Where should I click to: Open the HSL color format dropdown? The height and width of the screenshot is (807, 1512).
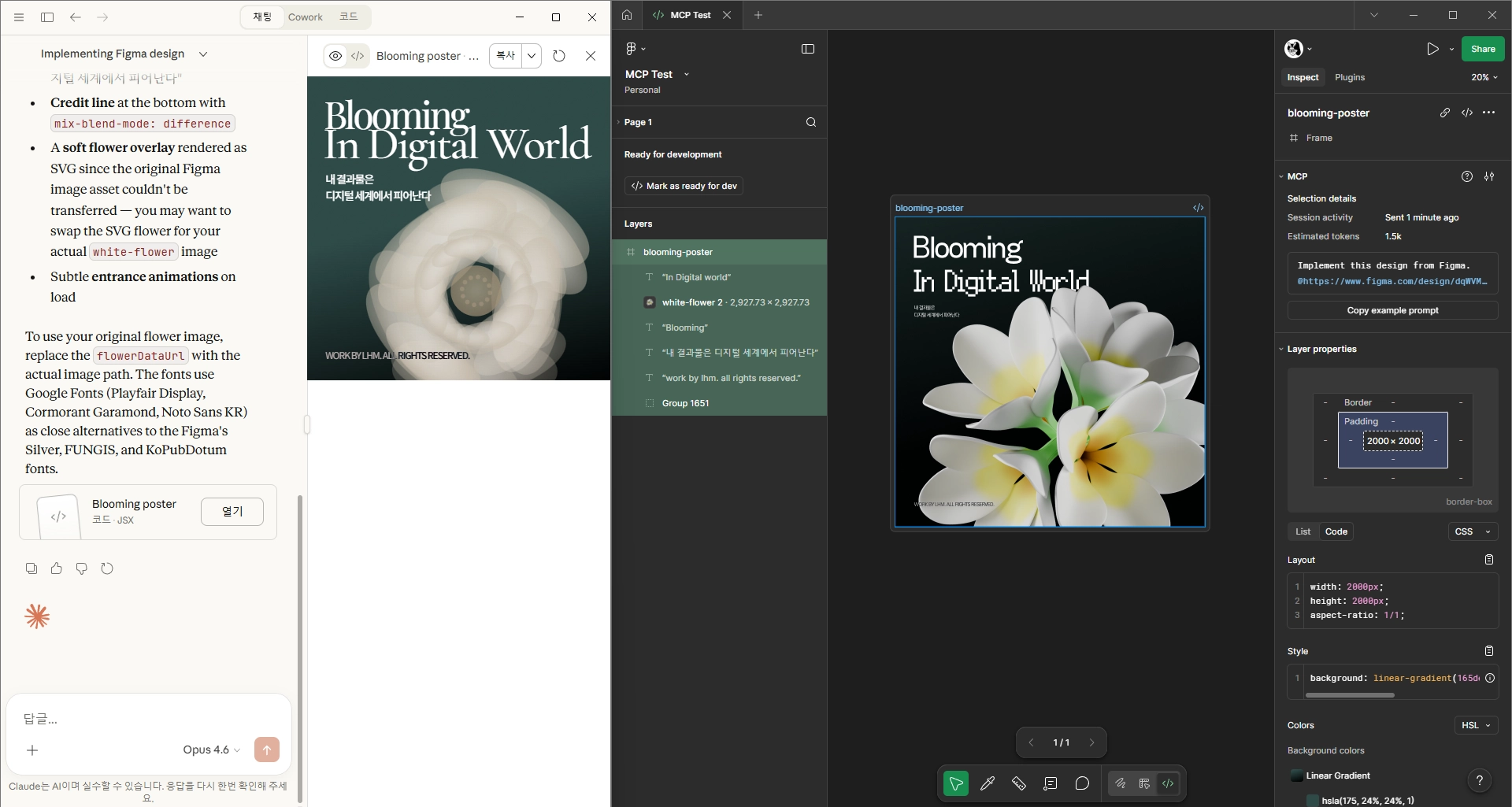[1475, 725]
